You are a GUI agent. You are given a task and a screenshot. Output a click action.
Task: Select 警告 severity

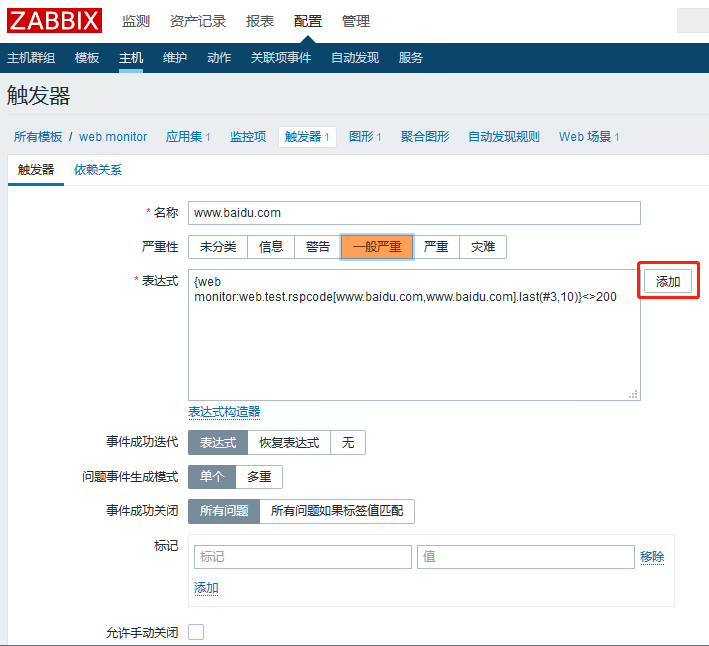click(318, 247)
